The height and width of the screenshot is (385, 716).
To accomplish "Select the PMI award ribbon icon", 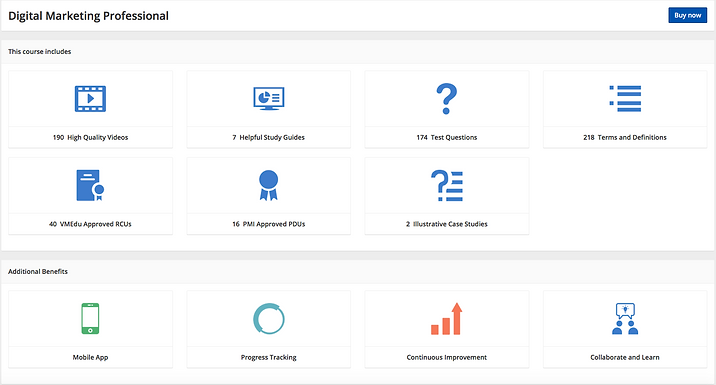I will coord(268,185).
